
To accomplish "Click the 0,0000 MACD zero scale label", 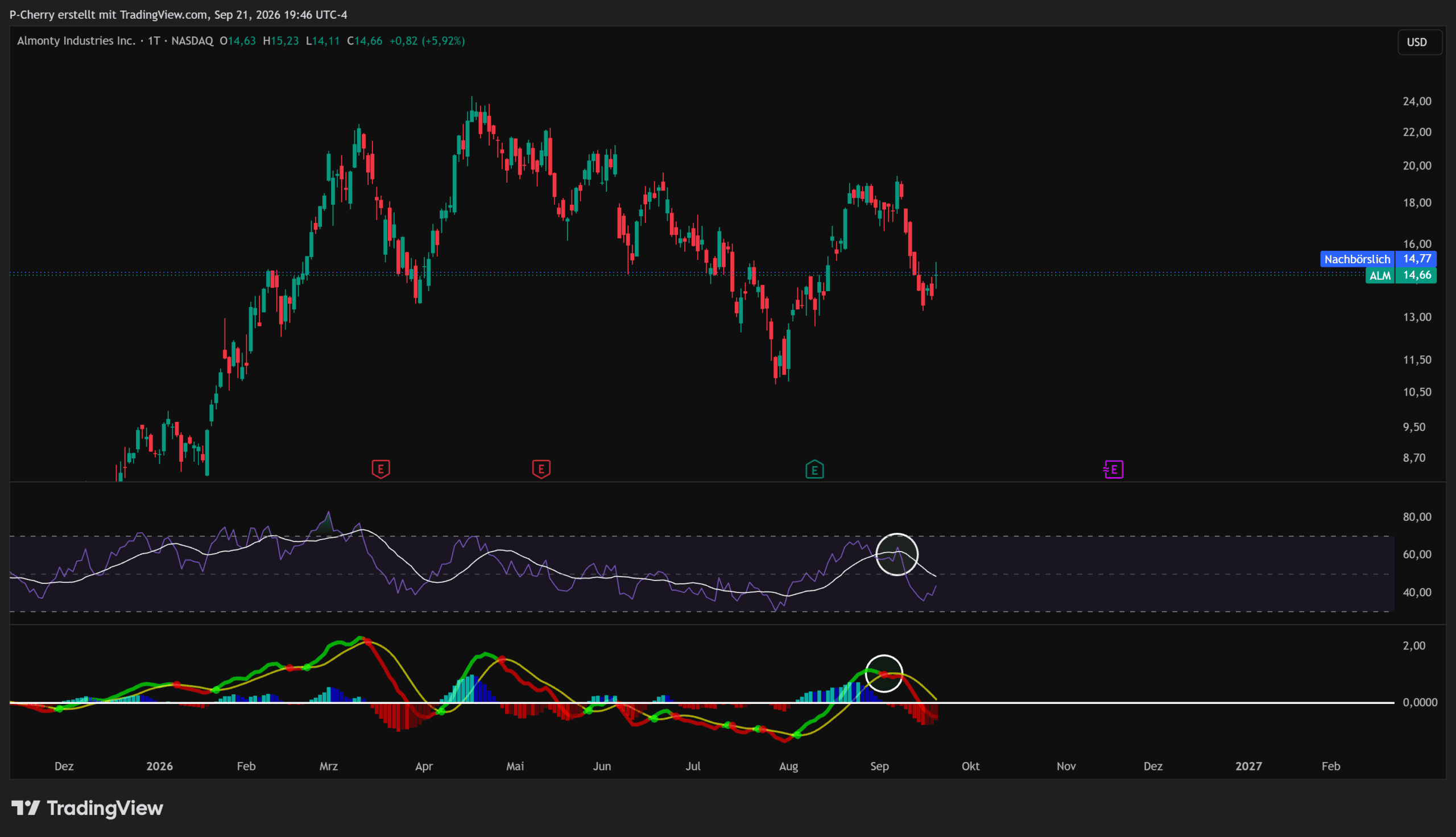I will [1420, 702].
